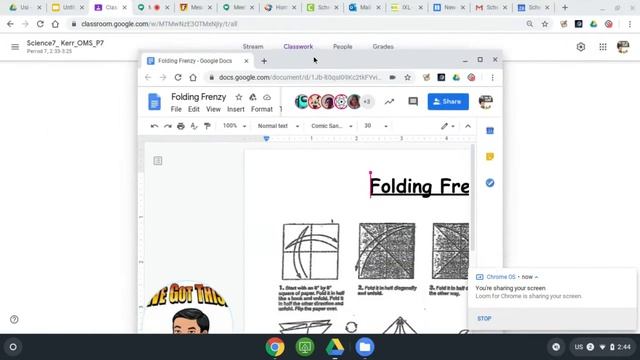Screen dimensions: 640x360
Task: Click Classwork tab in Classroom
Action: pos(298,47)
